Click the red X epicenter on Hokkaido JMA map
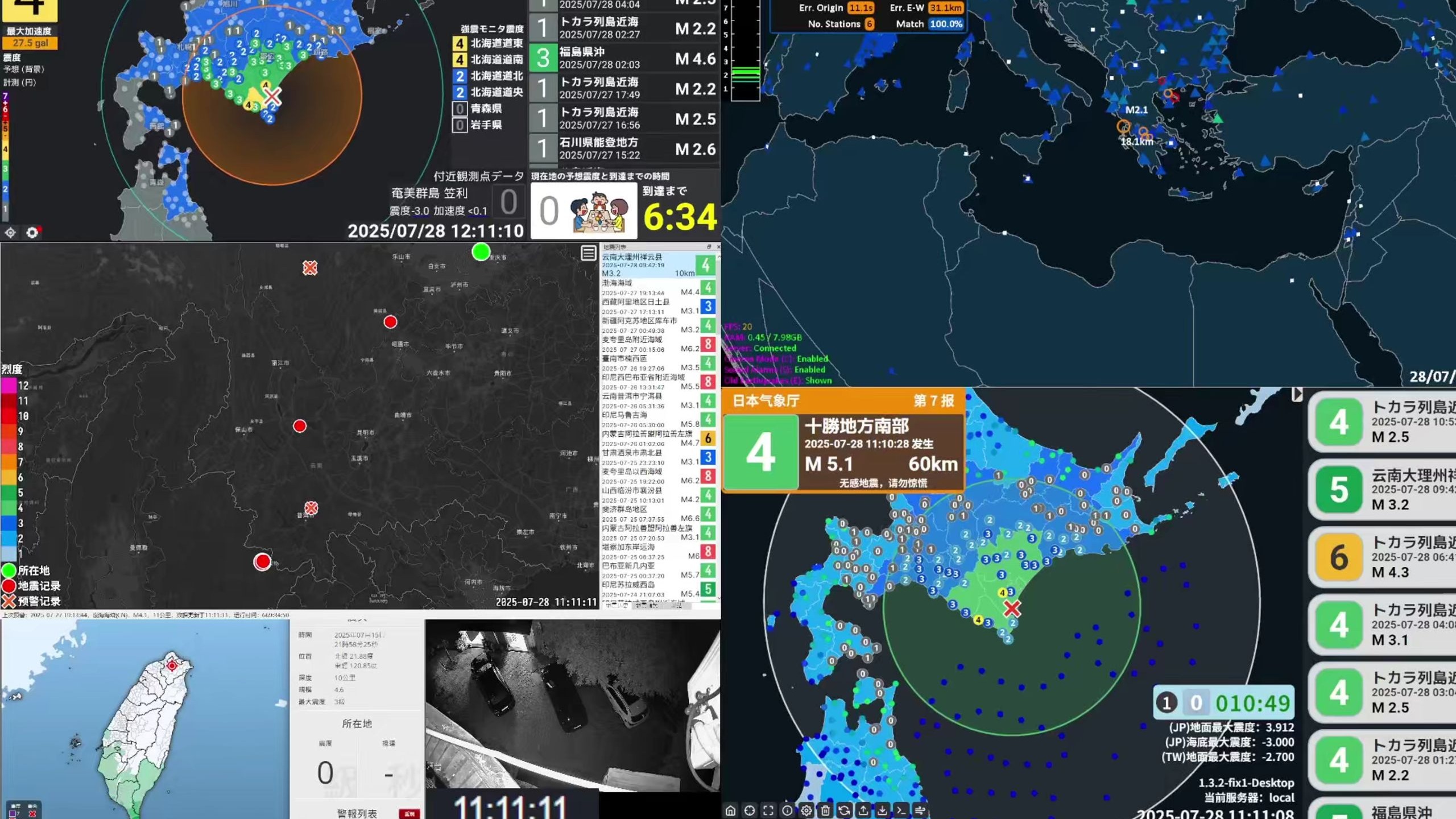This screenshot has width=1456, height=819. (x=1012, y=609)
